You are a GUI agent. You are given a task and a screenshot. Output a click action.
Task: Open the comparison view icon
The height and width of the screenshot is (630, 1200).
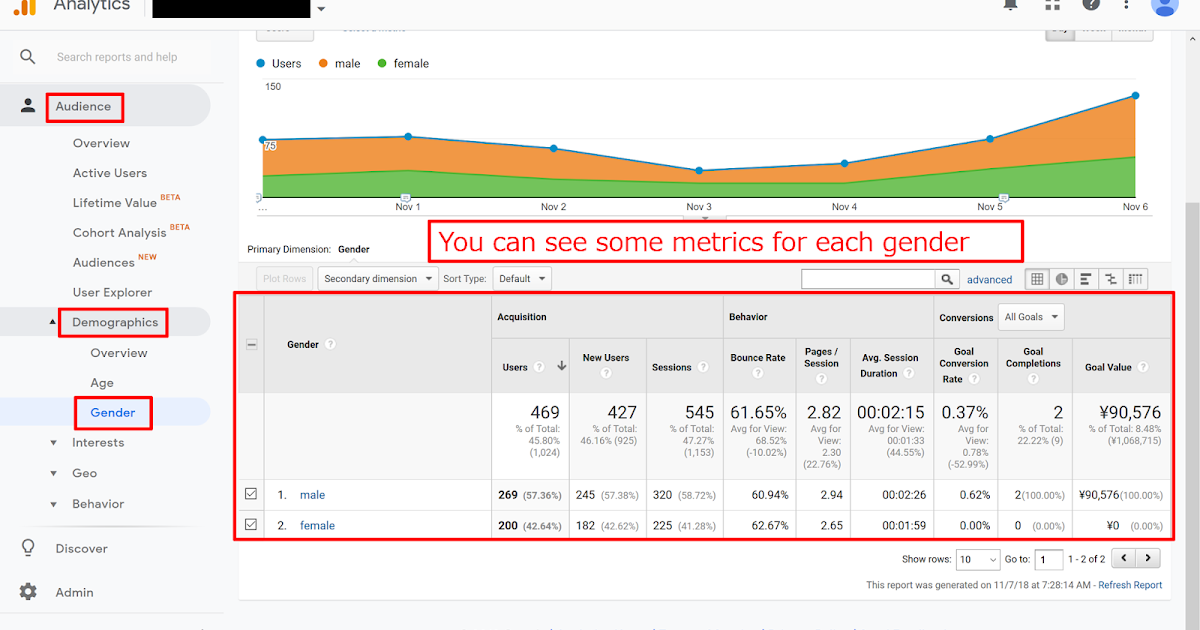1112,279
